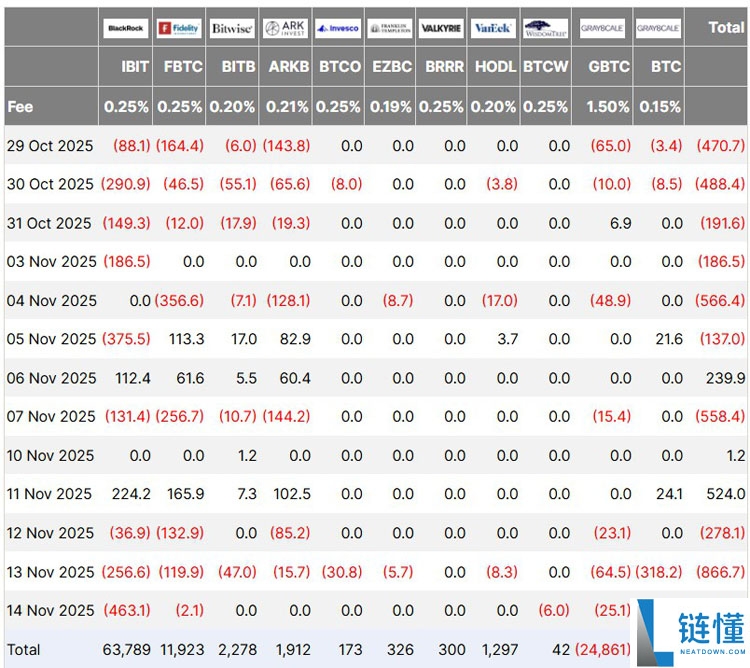Screen dimensions: 750x668
Task: Select the 10 Nov 2025 row date
Action: pyautogui.click(x=50, y=455)
